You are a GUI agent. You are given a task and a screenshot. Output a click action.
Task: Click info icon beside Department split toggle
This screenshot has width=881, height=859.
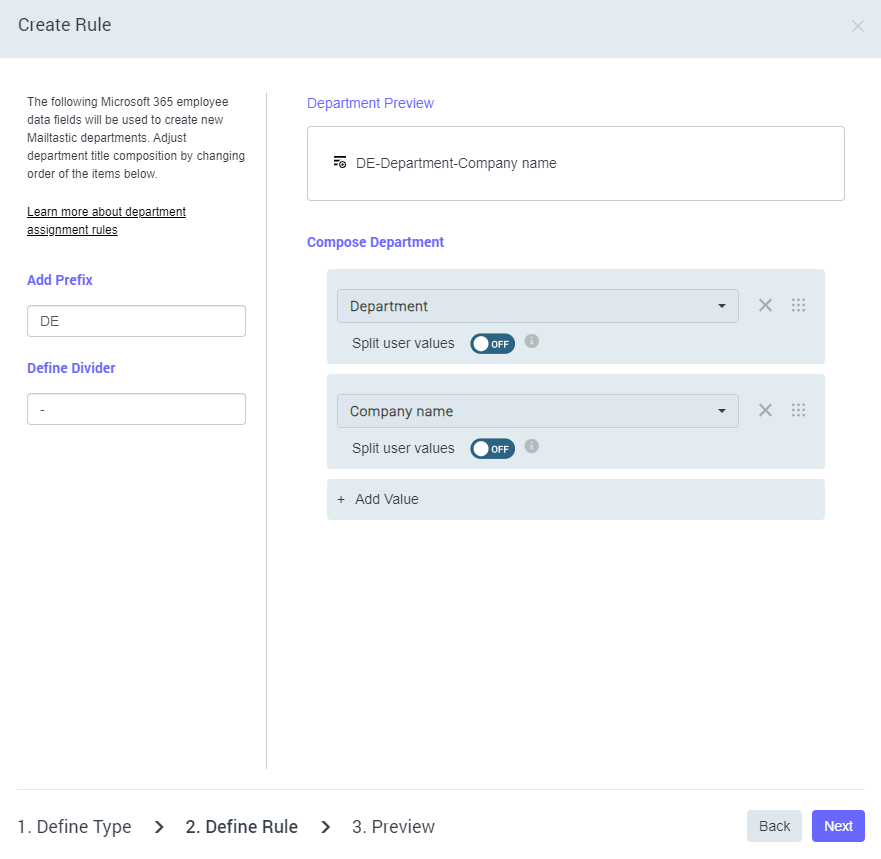(532, 341)
